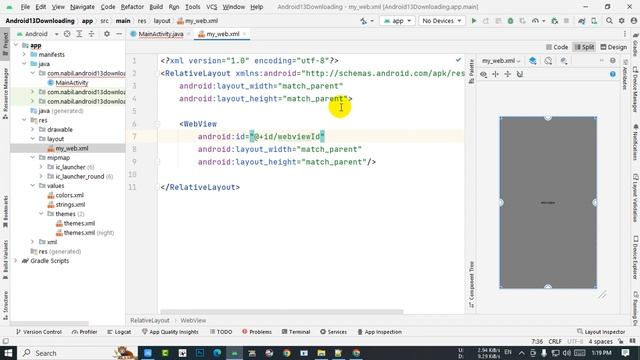Open Terminal tool window

[296, 332]
